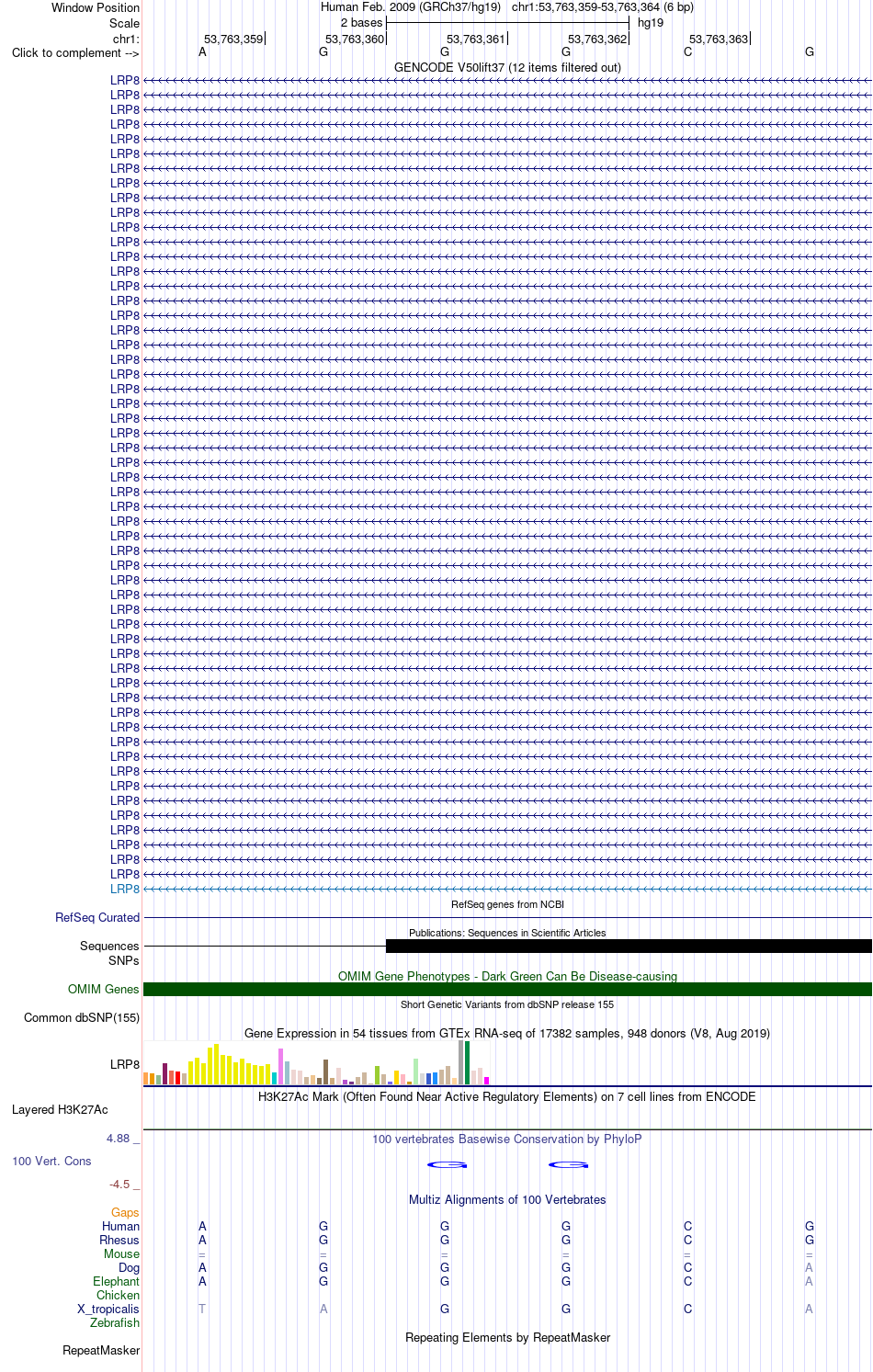Click 'Multiz Alignments of 100 Vertebrates' title
Image resolution: width=873 pixels, height=1372 pixels.
[507, 1199]
